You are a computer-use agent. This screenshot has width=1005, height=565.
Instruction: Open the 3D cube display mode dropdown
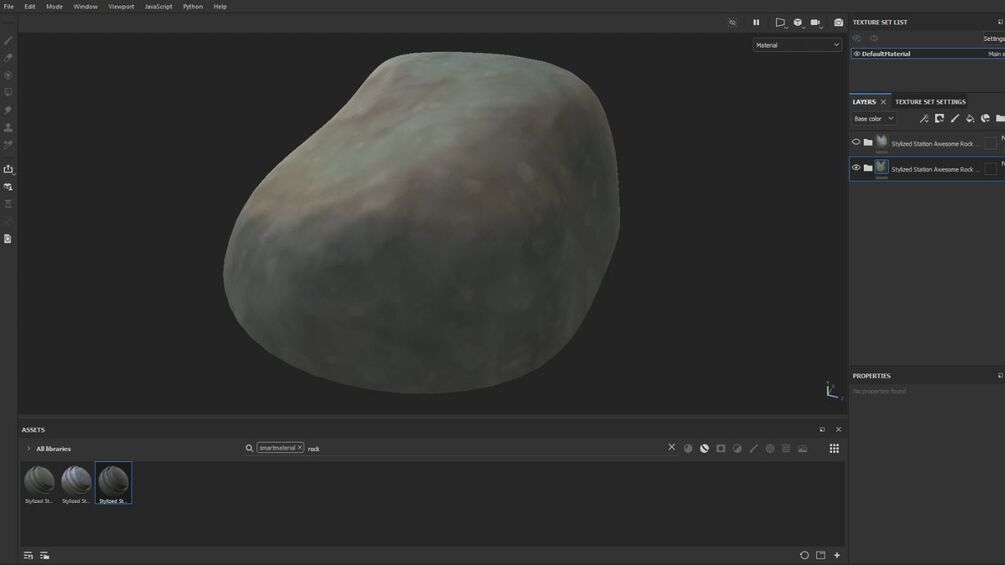[x=798, y=22]
